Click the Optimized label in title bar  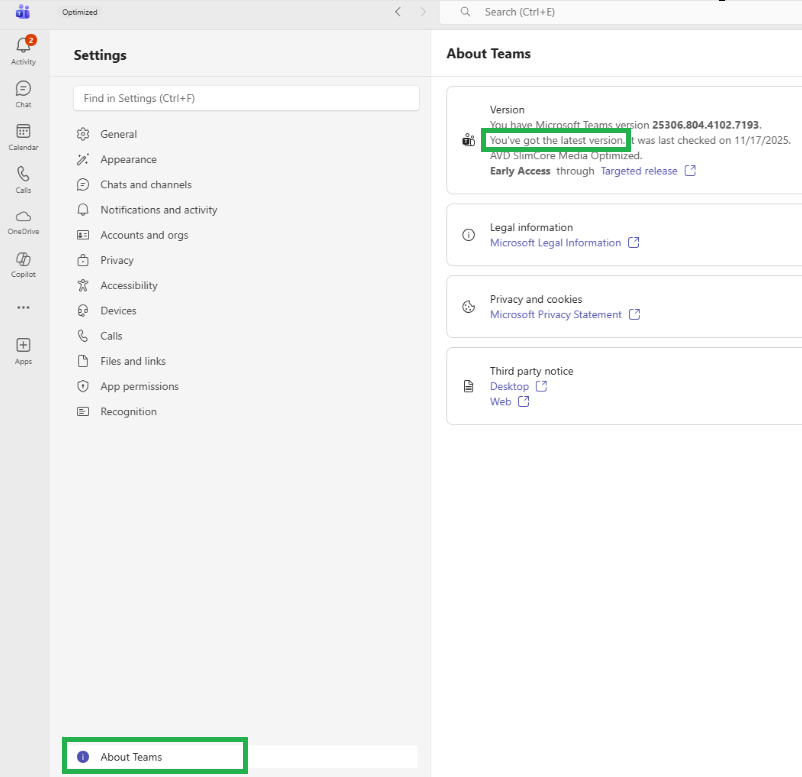80,12
